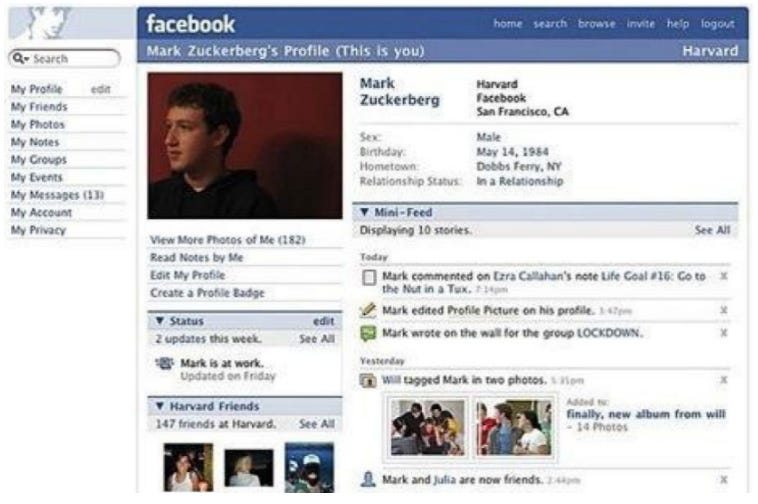Click the green wall-post icon for LOCKDOWN story

click(x=368, y=333)
